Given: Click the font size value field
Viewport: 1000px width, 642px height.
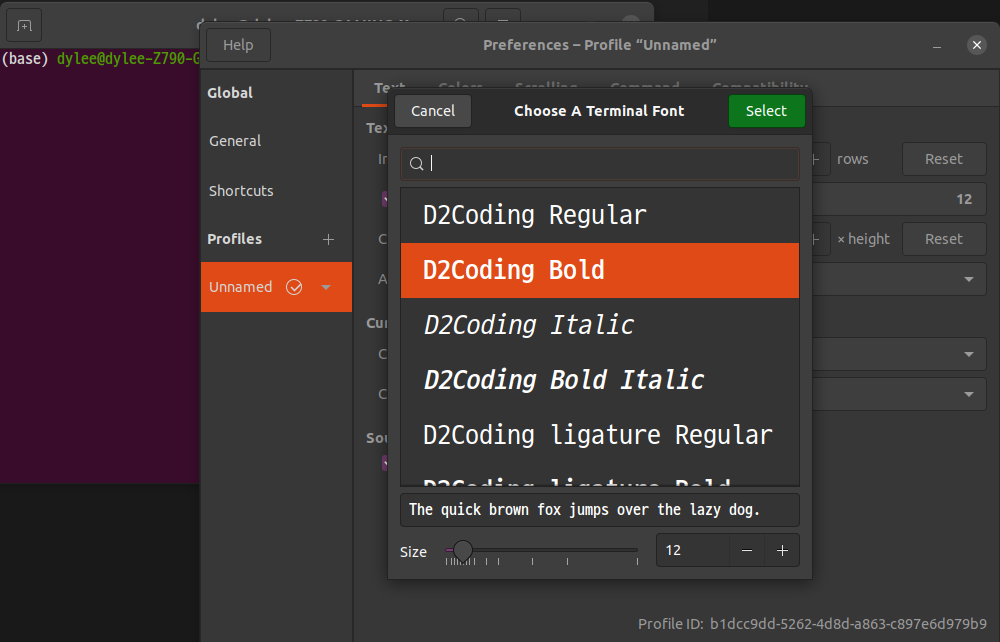Looking at the screenshot, I should coord(693,550).
